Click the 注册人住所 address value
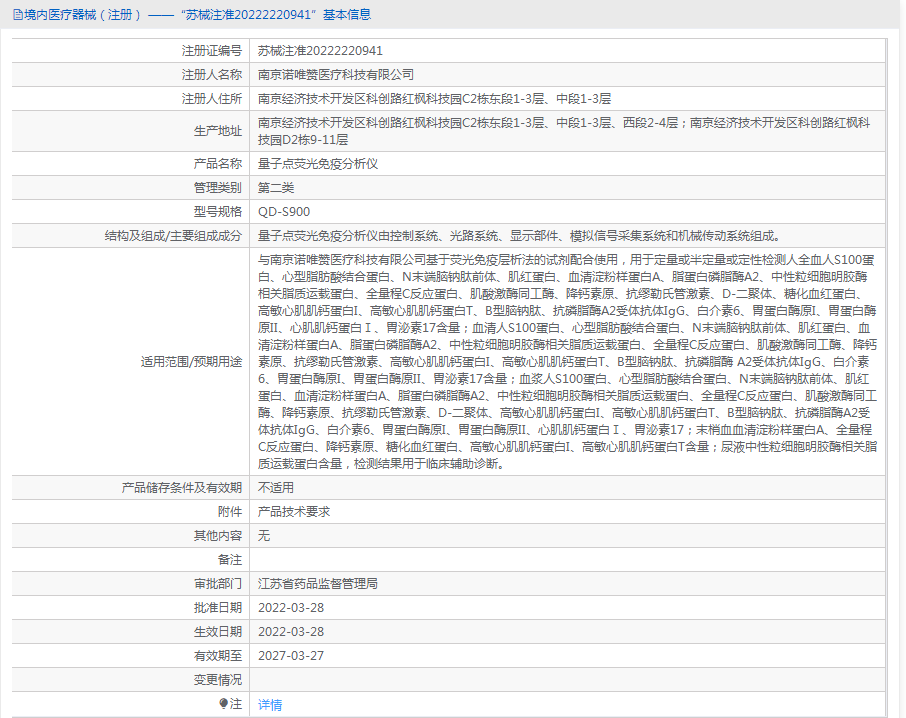This screenshot has height=718, width=906. click(435, 99)
